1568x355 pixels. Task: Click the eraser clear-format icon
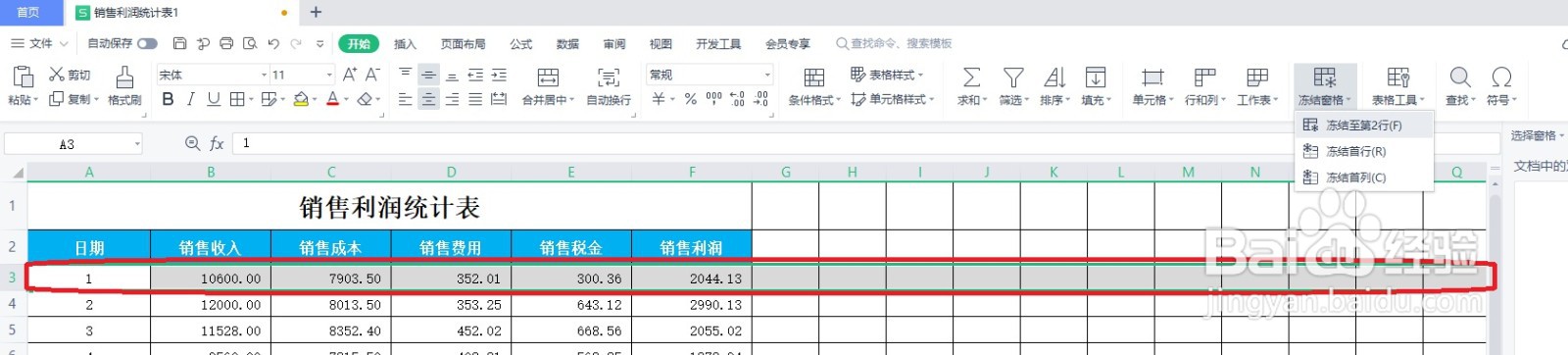point(365,99)
